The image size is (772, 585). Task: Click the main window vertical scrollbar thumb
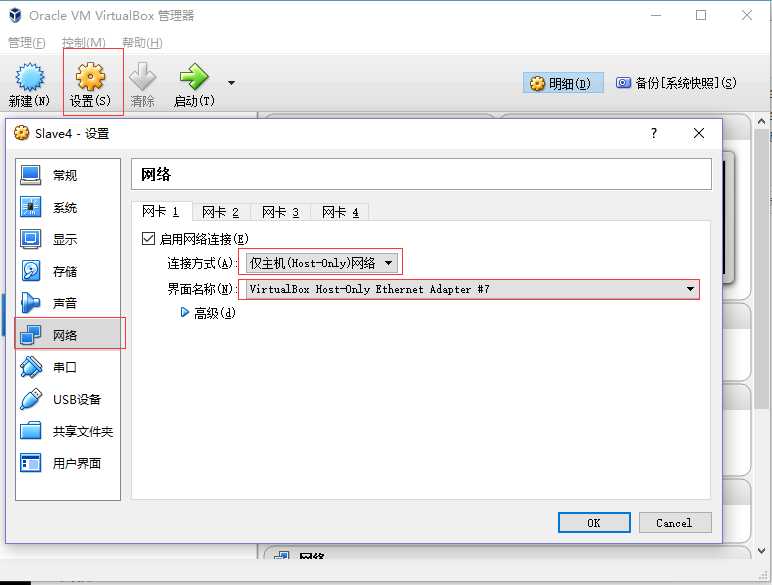click(762, 269)
